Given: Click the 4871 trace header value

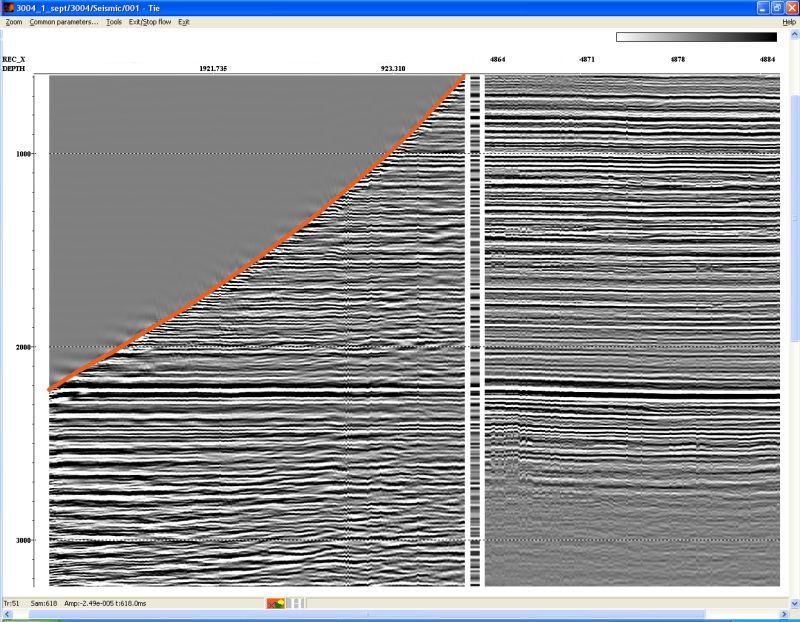Looking at the screenshot, I should [587, 59].
